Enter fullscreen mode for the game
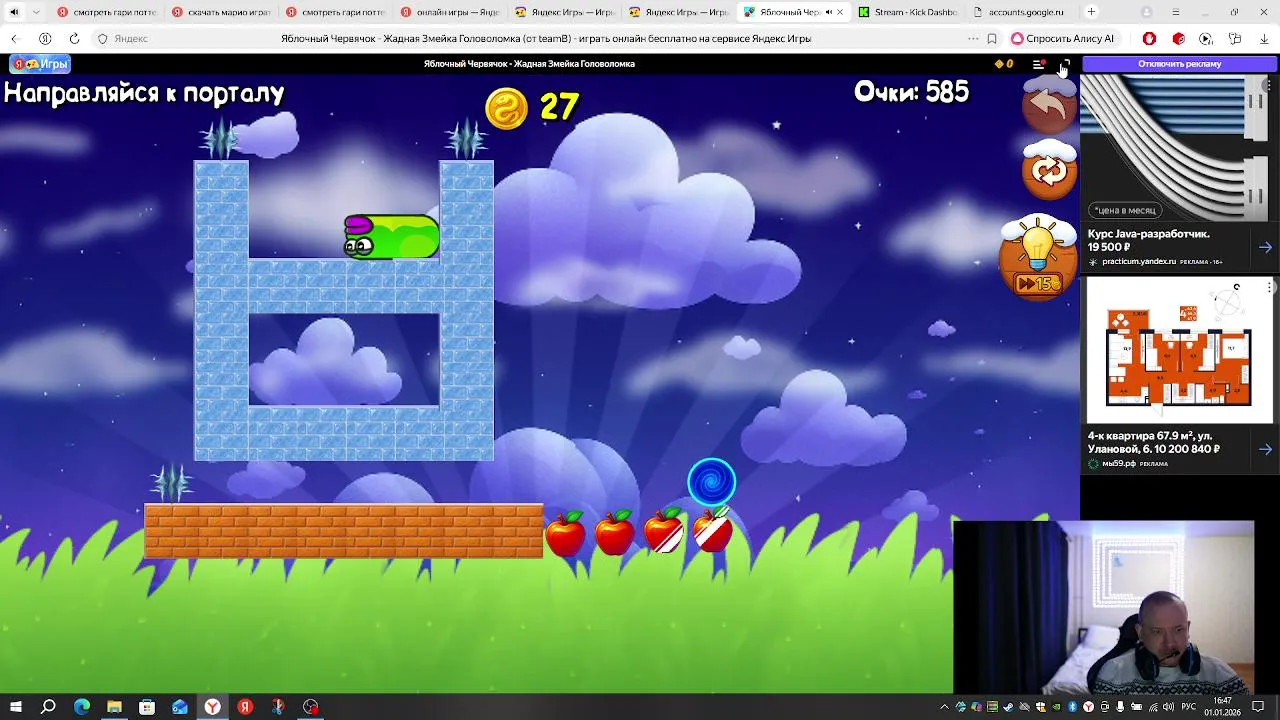Screen dimensions: 1280x720 click(1065, 64)
